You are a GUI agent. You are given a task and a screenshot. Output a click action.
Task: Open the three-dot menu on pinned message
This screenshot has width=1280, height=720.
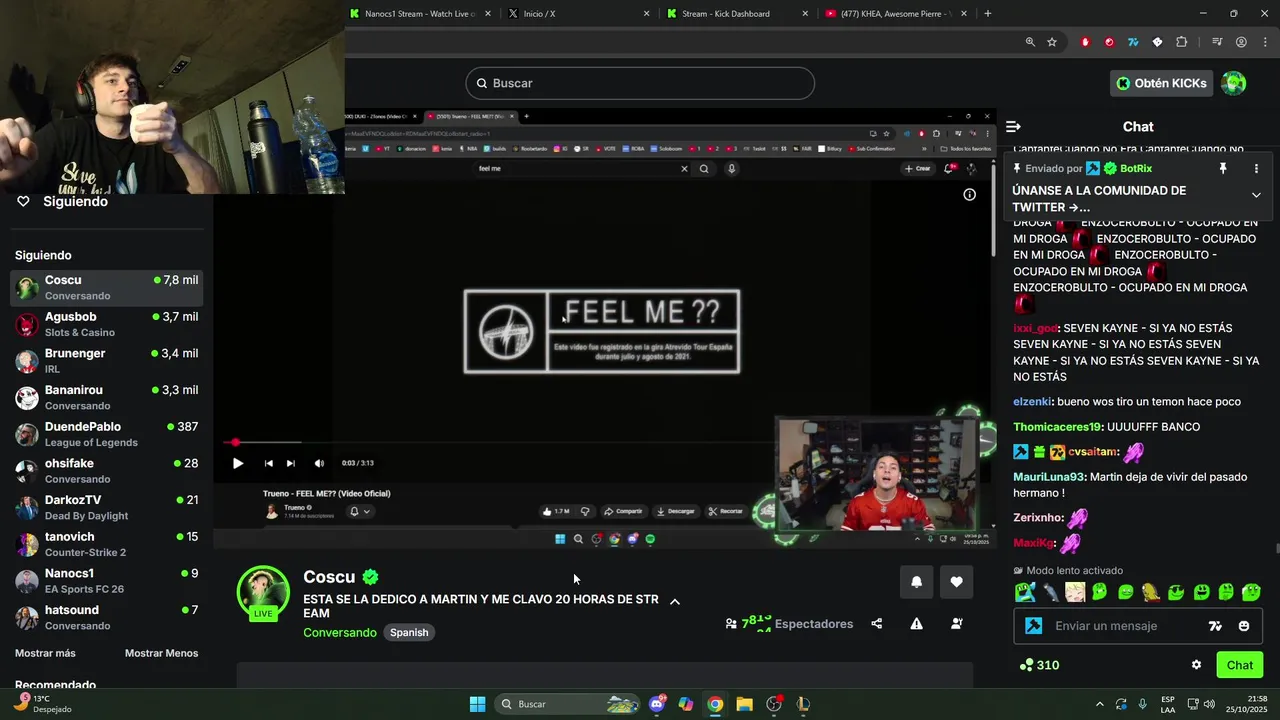[1256, 169]
